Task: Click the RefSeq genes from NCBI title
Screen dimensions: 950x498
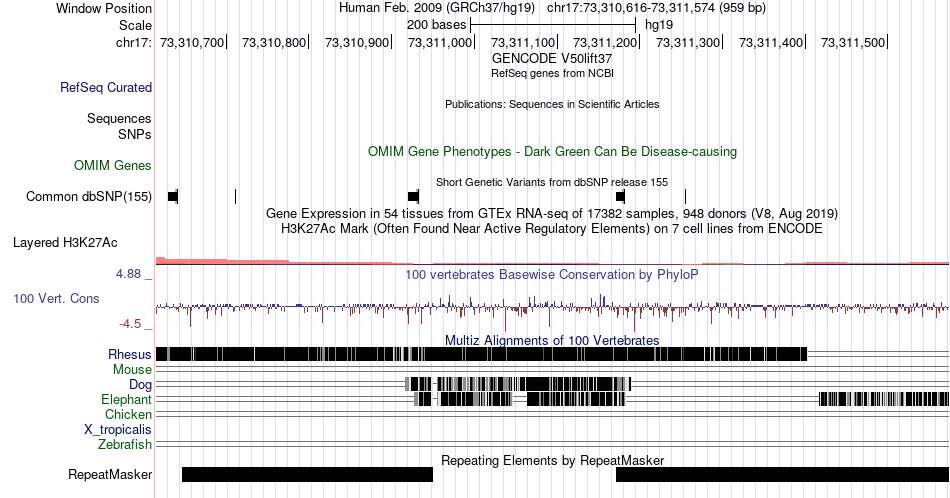Action: [552, 73]
